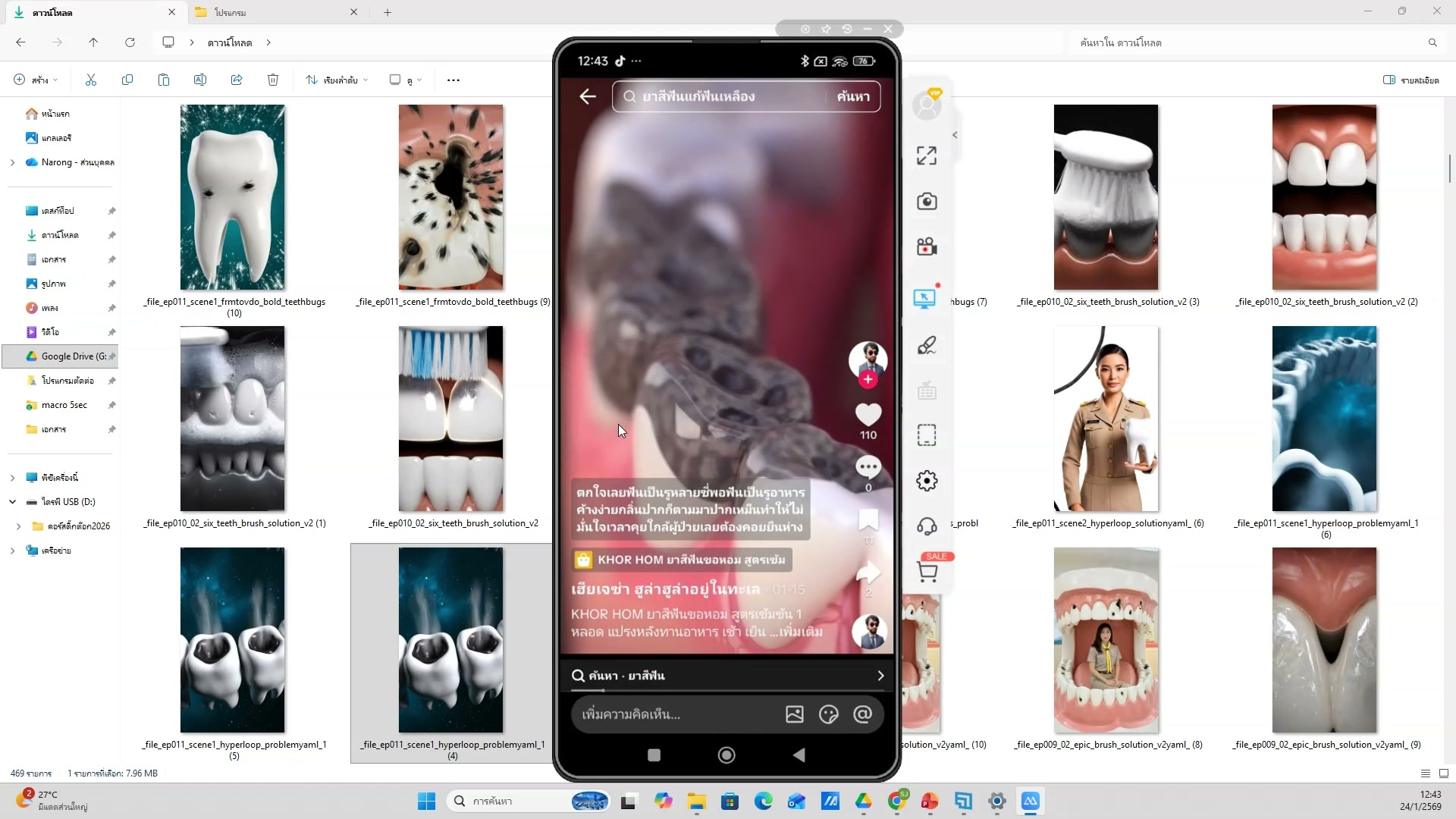This screenshot has height=819, width=1456.
Task: Open the ดู view options dropdown
Action: (406, 80)
